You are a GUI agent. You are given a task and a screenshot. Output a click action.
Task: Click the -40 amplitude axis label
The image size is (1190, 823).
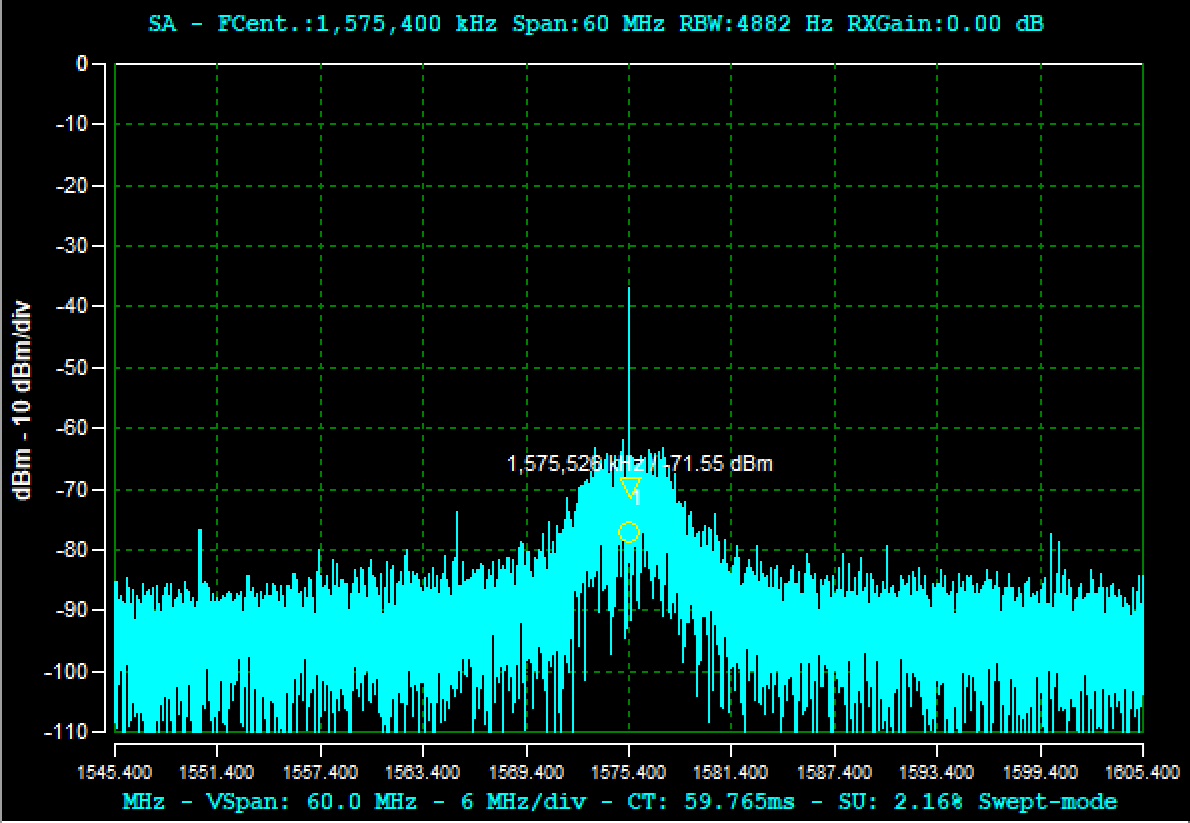(72, 307)
